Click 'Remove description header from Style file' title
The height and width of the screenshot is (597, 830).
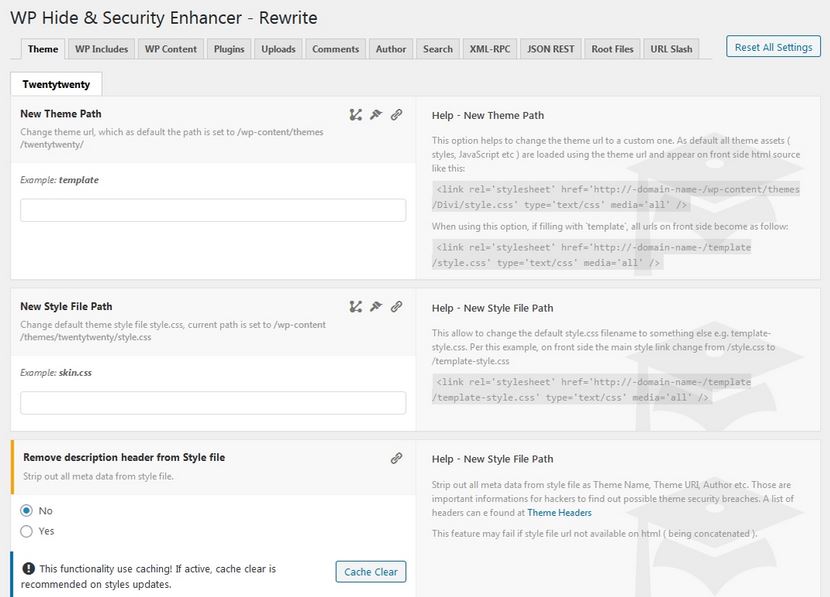[x=124, y=457]
